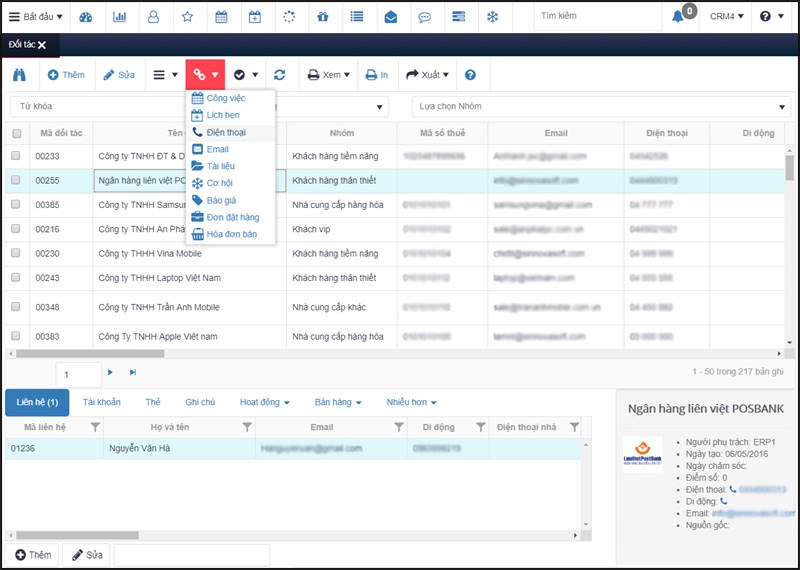
Task: Expand the Bán hàng tab dropdown
Action: pyautogui.click(x=338, y=403)
